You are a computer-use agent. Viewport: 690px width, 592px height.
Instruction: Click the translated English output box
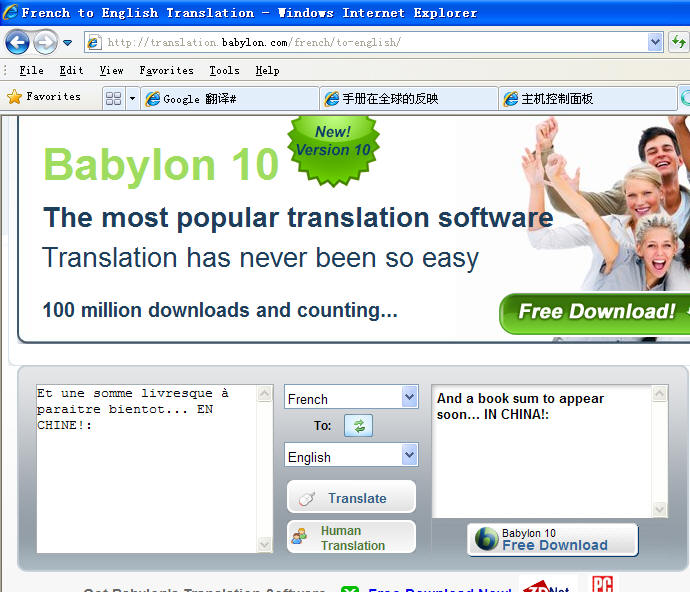pos(541,452)
